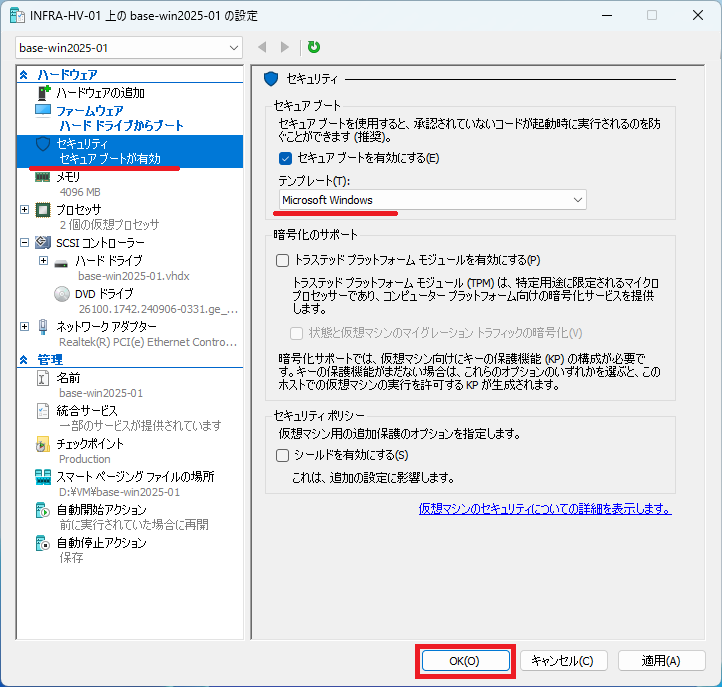The image size is (722, 687).
Task: Select ハードウェアの追加 tree item
Action: 100,93
